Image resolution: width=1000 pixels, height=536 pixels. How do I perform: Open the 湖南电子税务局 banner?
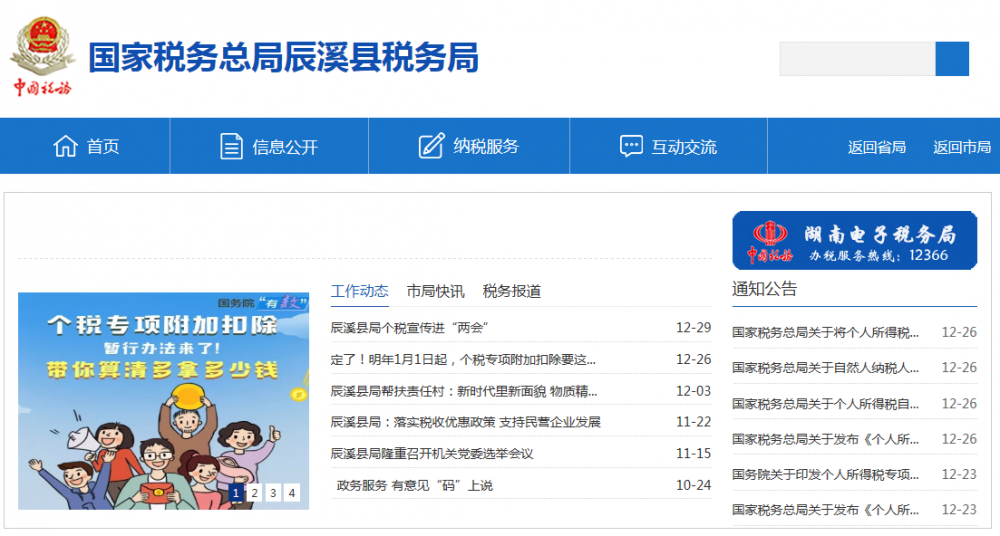pyautogui.click(x=855, y=241)
